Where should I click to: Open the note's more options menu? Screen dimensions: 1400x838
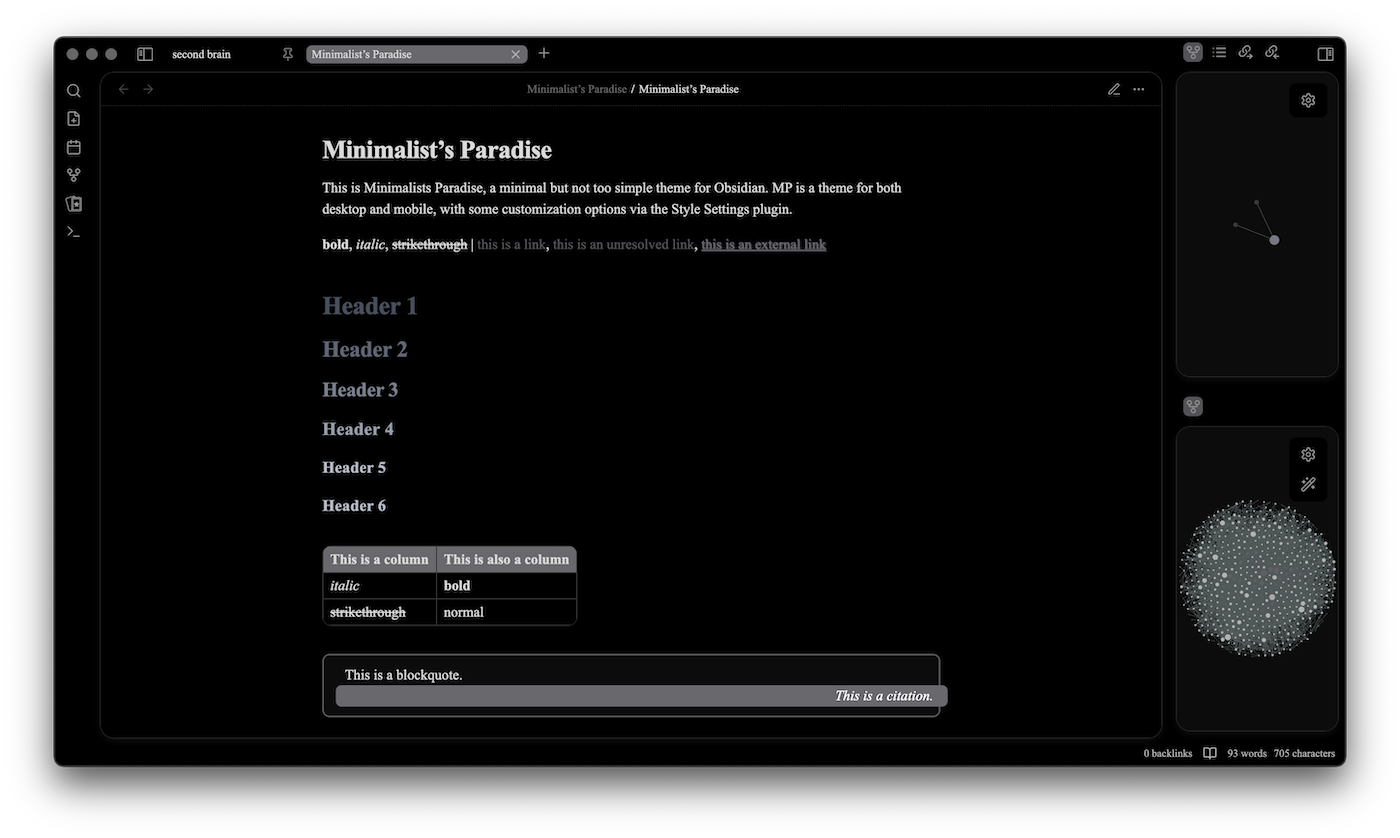[1138, 89]
